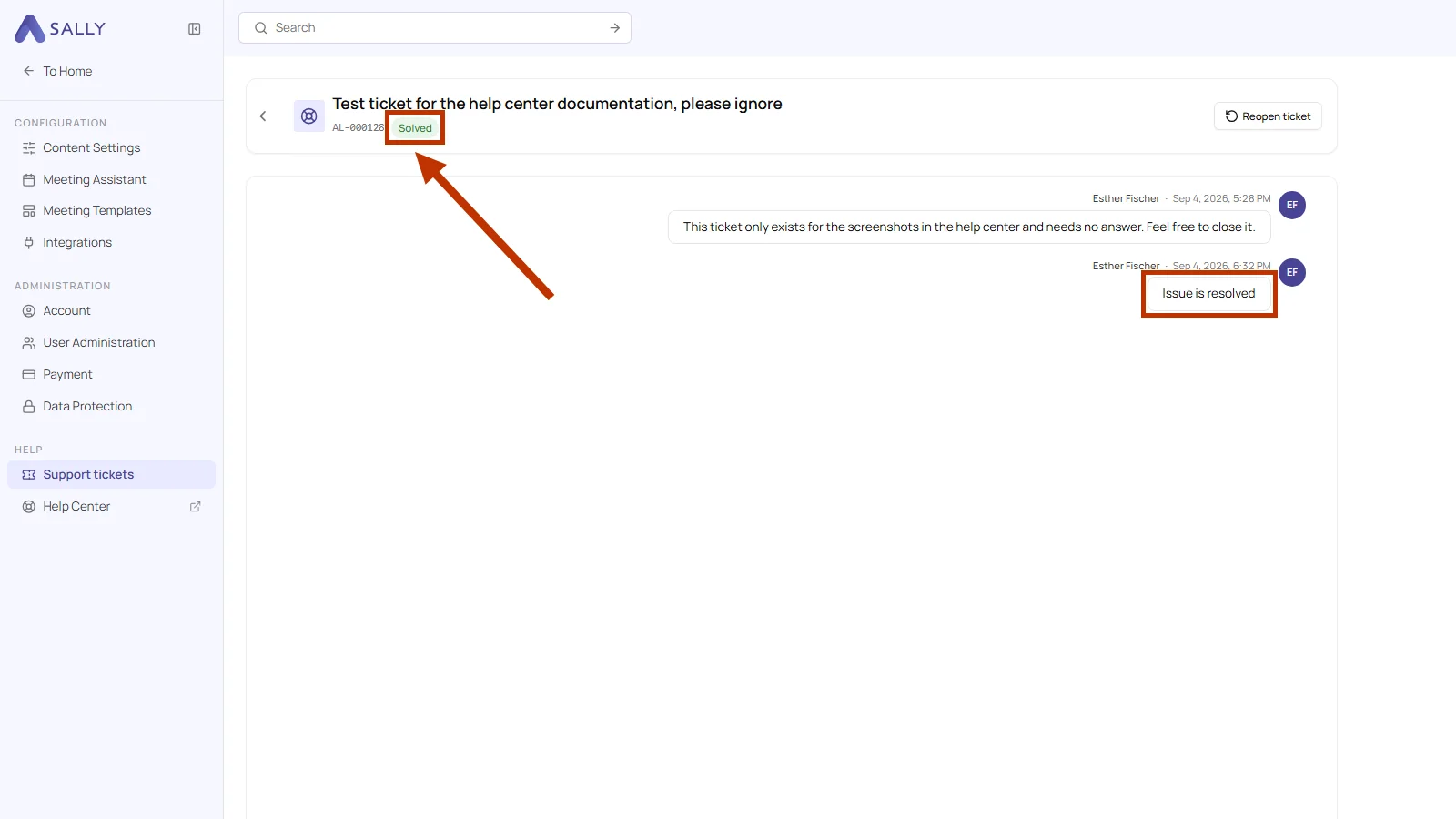Viewport: 1456px width, 819px height.
Task: Click the Support tickets ticket icon
Action: coord(29,475)
